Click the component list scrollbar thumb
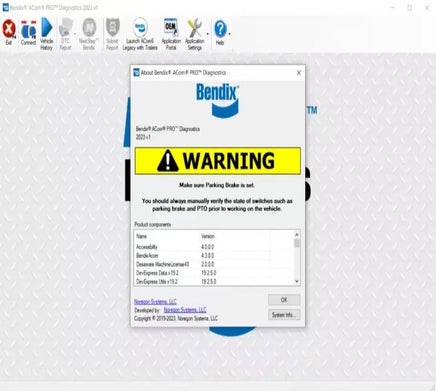 [x=297, y=243]
